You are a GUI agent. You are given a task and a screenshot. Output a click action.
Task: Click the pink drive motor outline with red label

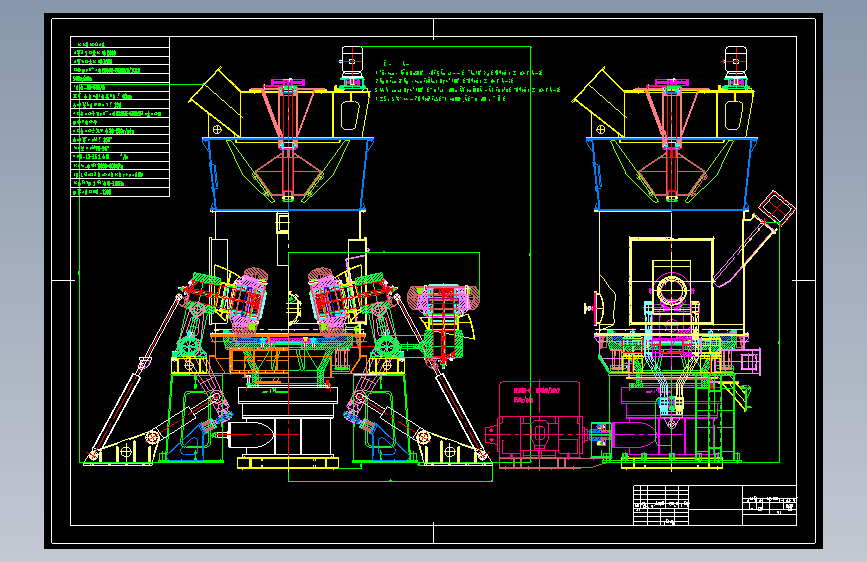pyautogui.click(x=541, y=424)
